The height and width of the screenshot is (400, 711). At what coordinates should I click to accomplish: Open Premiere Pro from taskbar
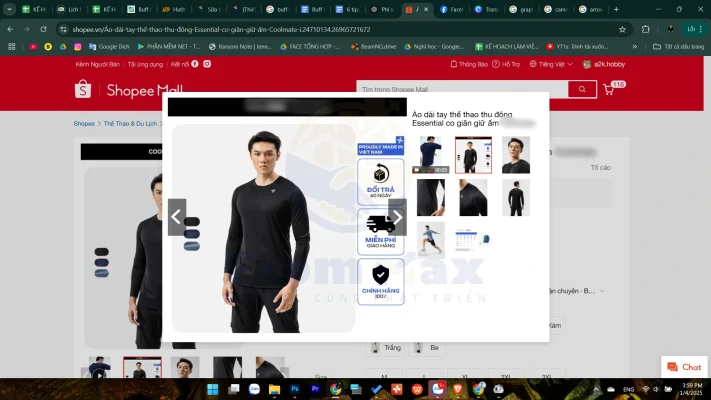tap(315, 389)
